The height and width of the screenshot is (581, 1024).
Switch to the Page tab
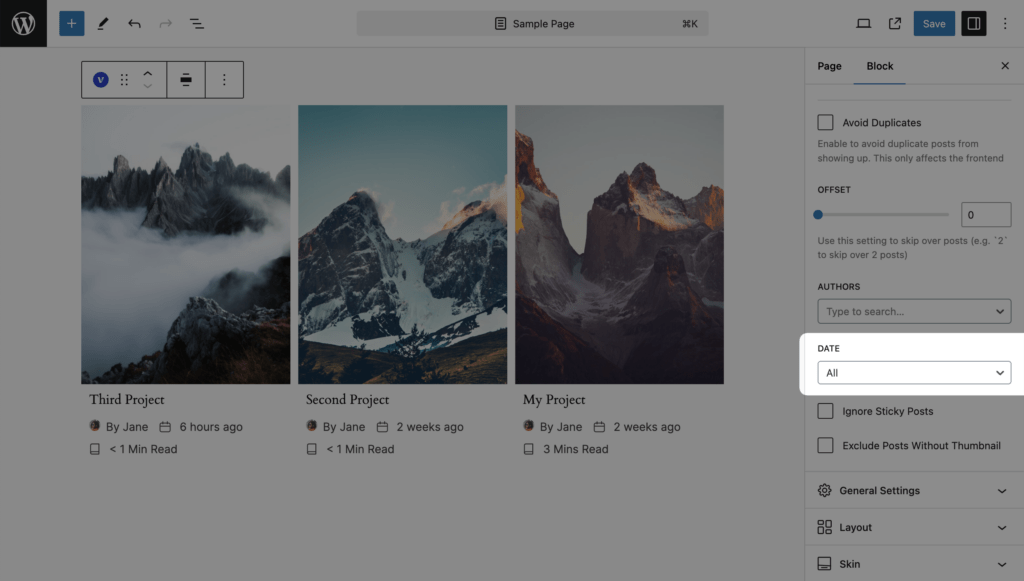(x=829, y=66)
